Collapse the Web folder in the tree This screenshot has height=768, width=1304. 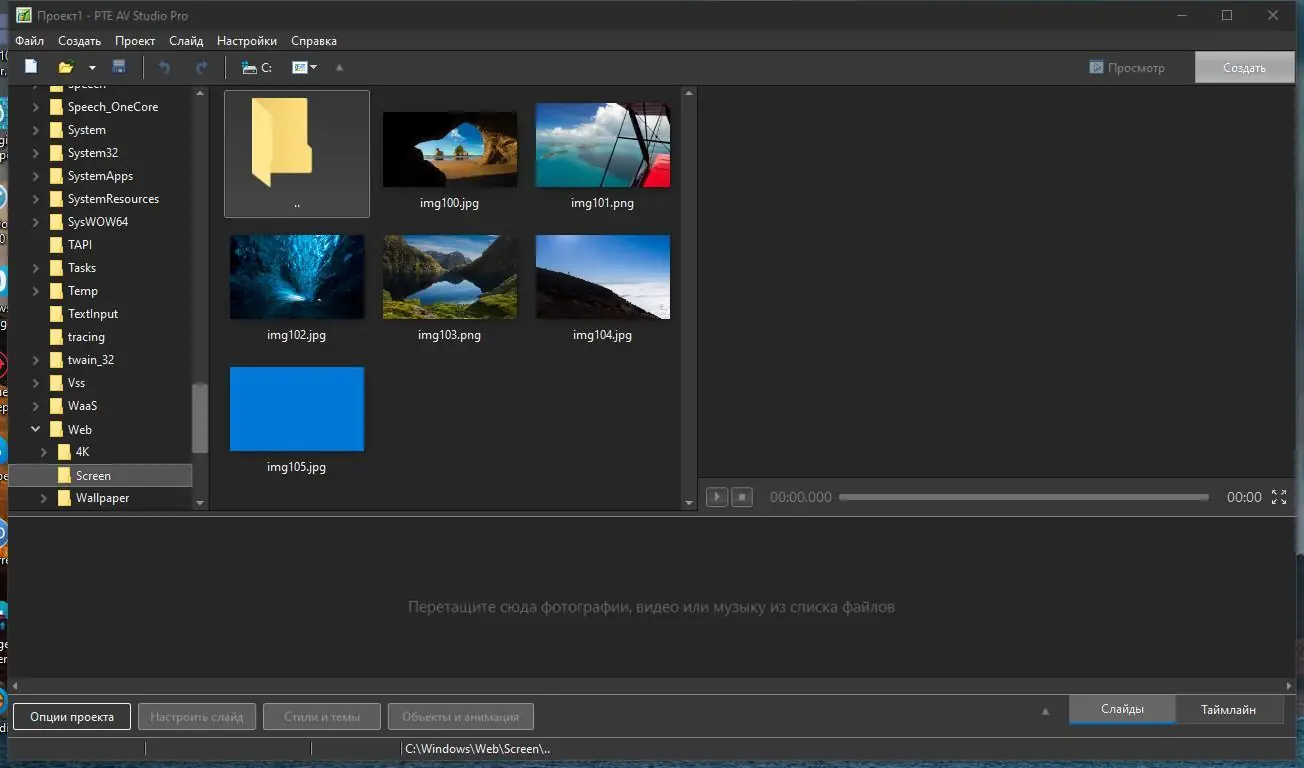pos(36,429)
